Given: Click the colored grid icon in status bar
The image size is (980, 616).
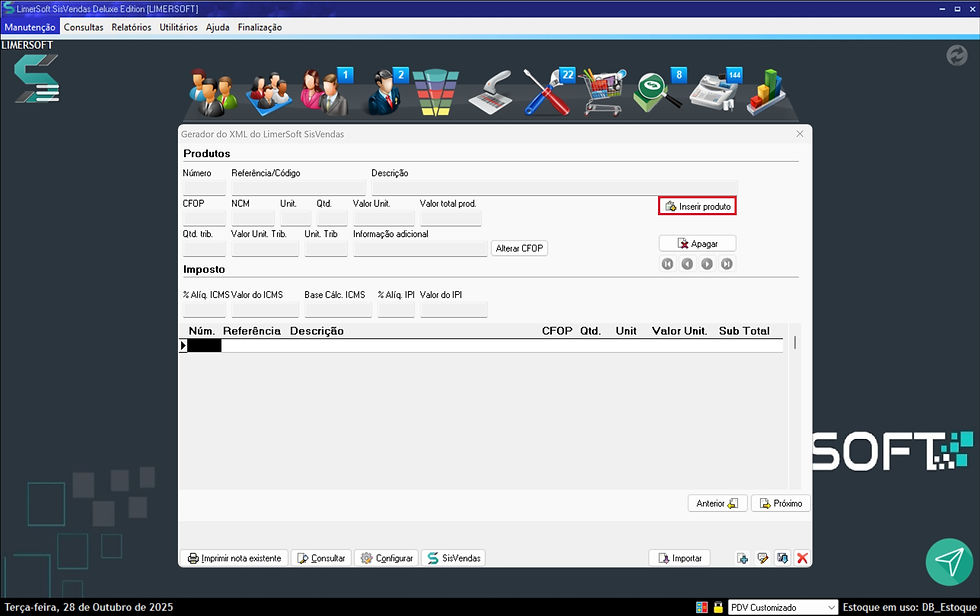Looking at the screenshot, I should click(x=702, y=607).
